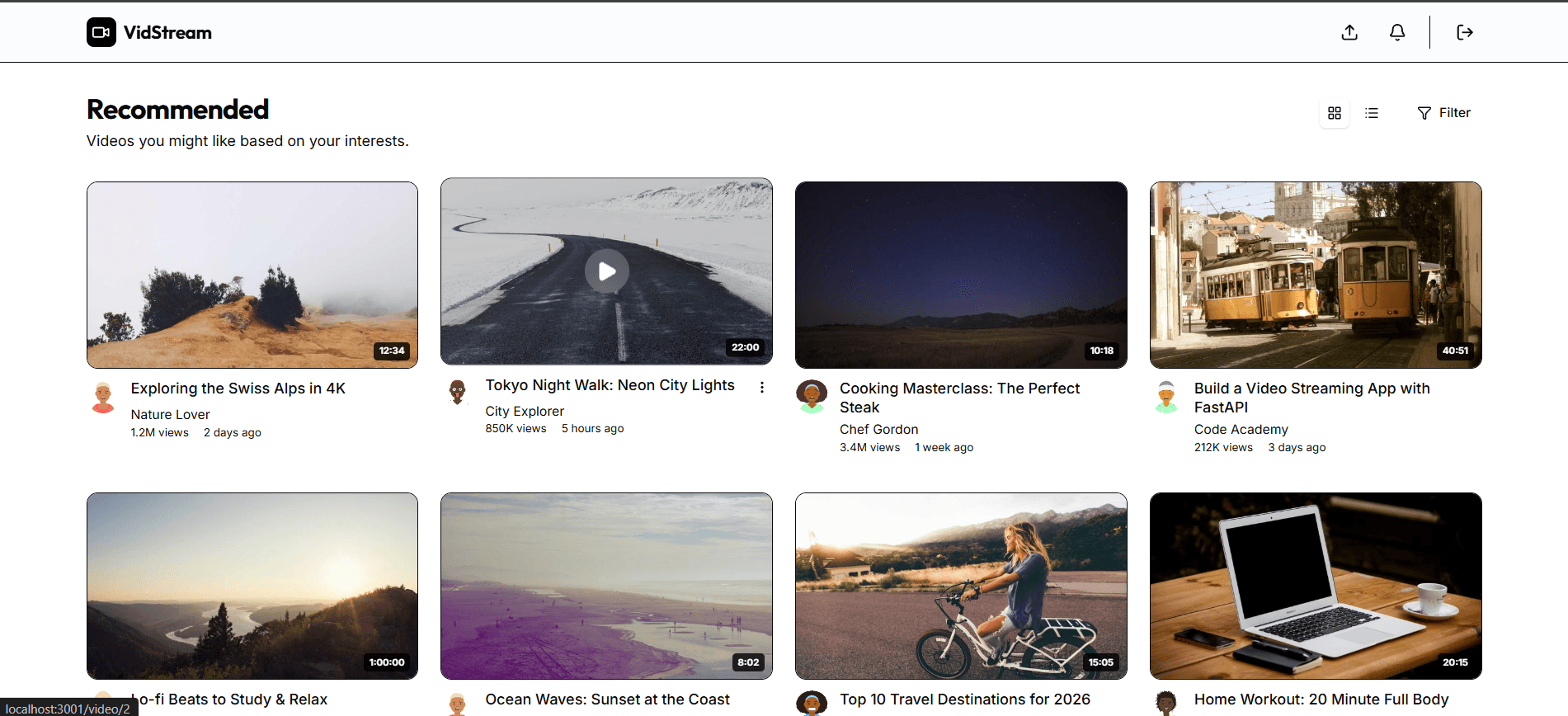Click the 20:15 duration badge
Viewport: 1568px width, 716px height.
pos(1455,662)
